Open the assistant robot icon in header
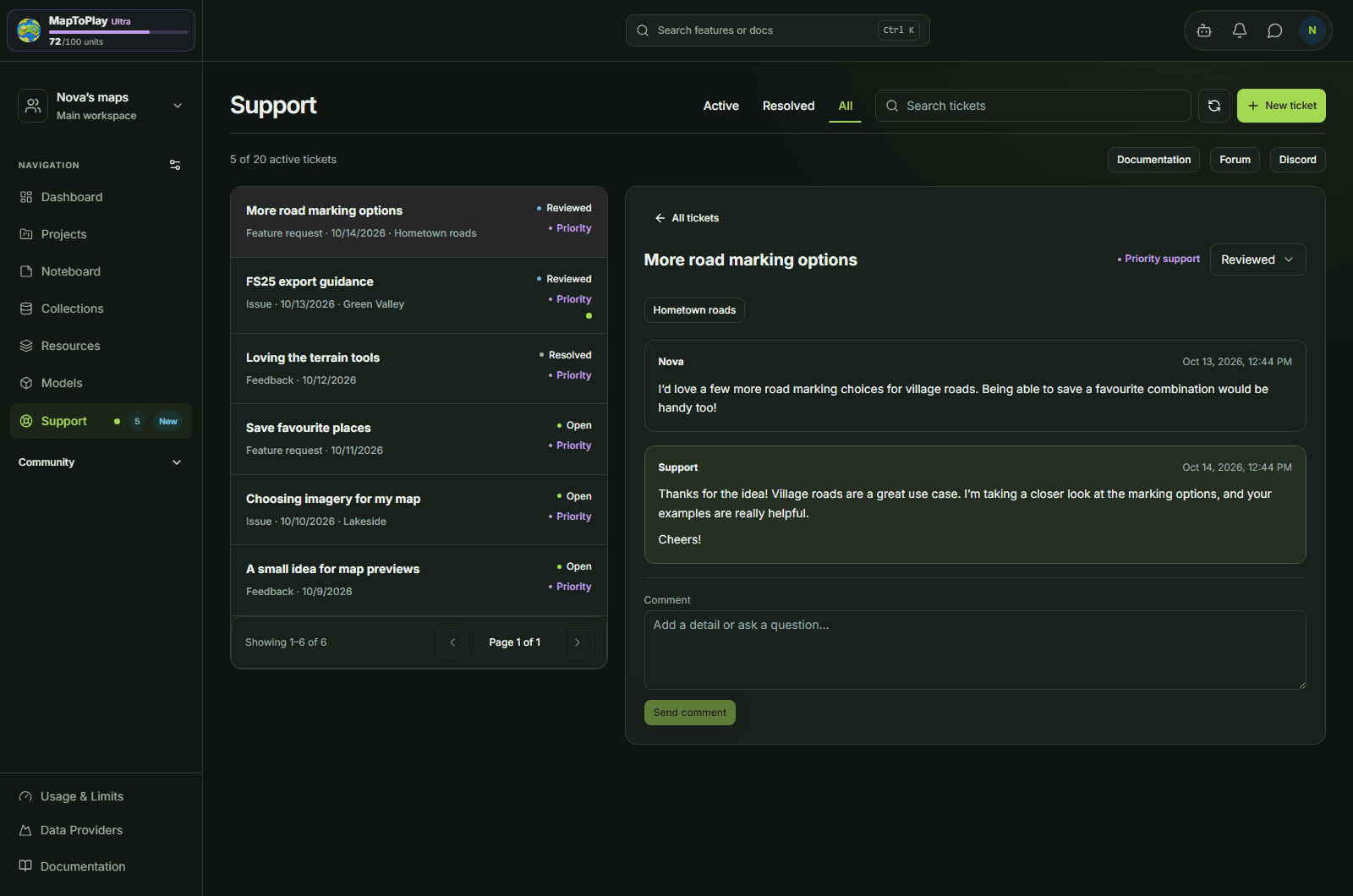This screenshot has width=1353, height=896. coord(1204,30)
